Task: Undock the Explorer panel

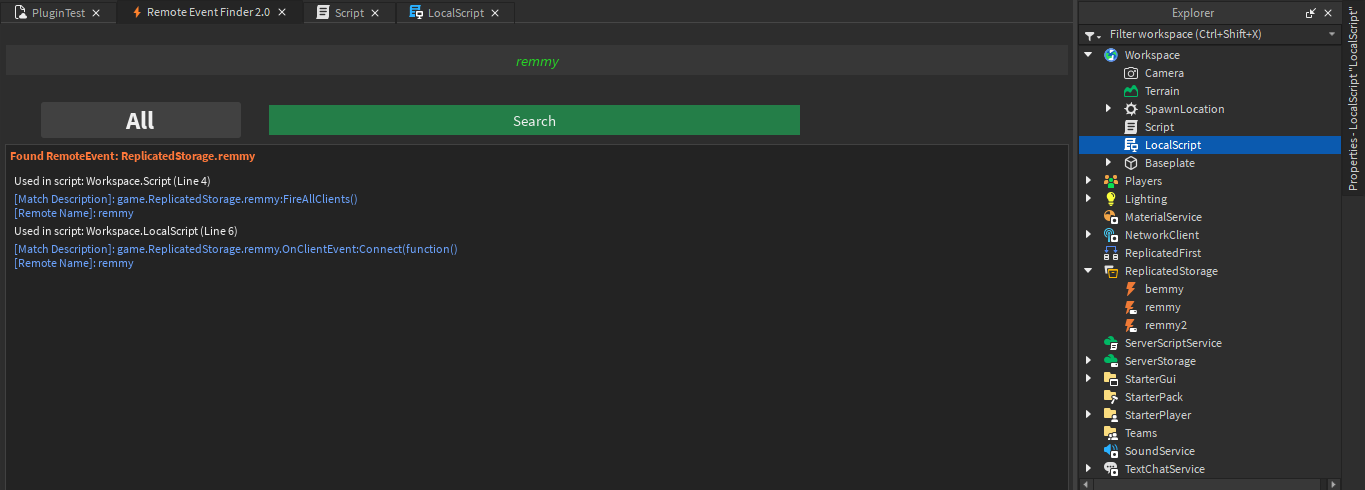Action: click(1311, 14)
